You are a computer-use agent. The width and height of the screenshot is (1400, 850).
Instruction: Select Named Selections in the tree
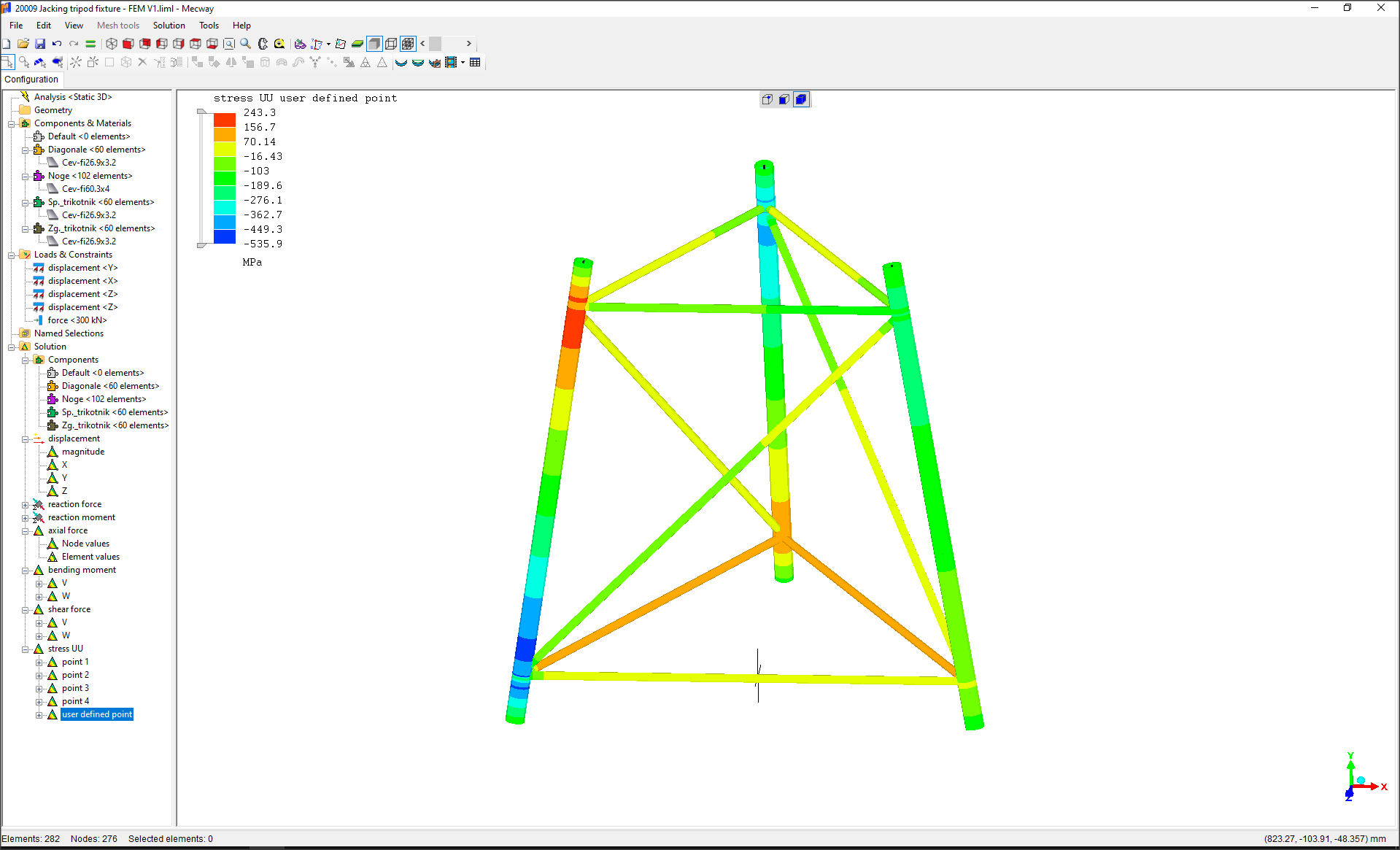tap(69, 333)
